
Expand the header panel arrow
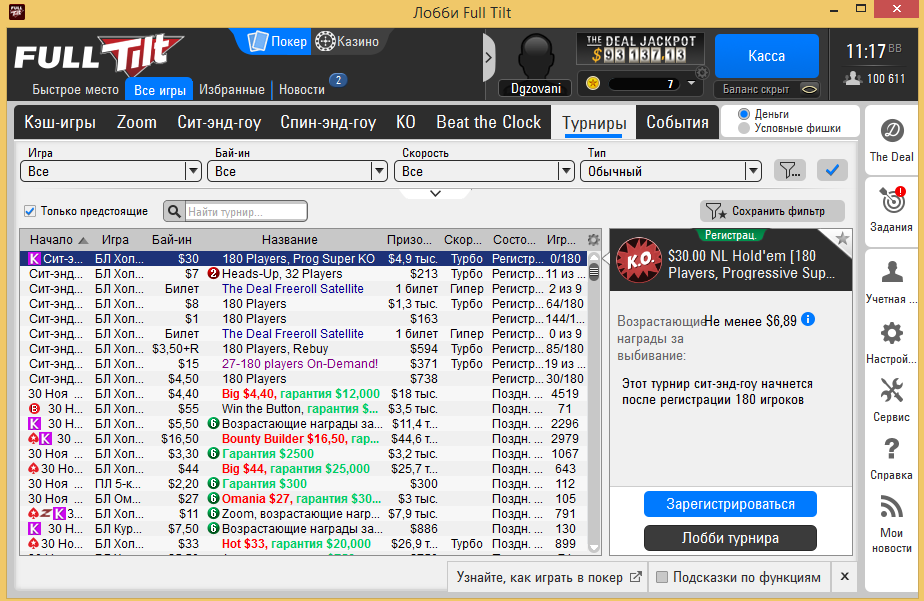tap(489, 57)
